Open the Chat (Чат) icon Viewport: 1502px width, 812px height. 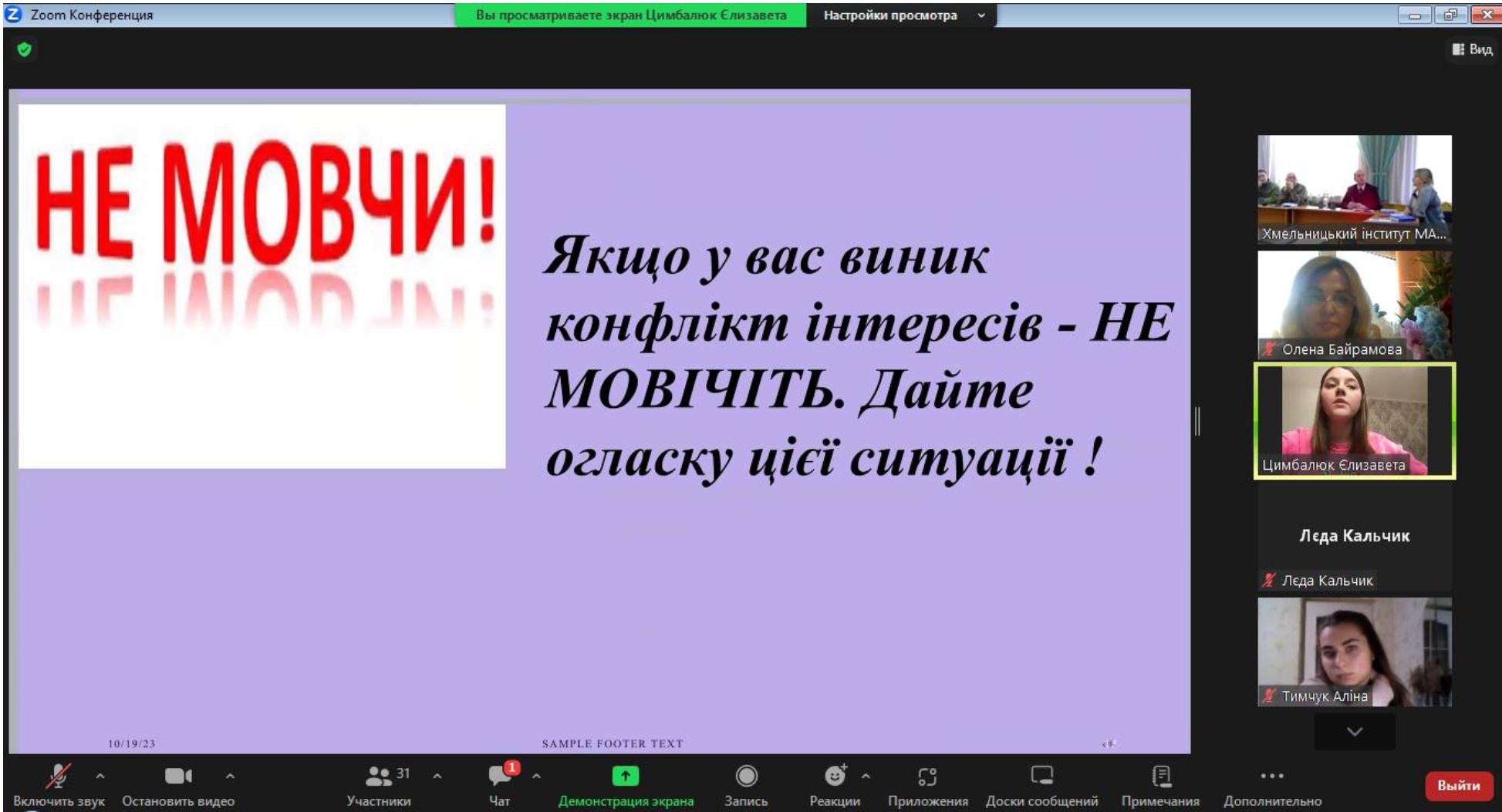(x=499, y=776)
